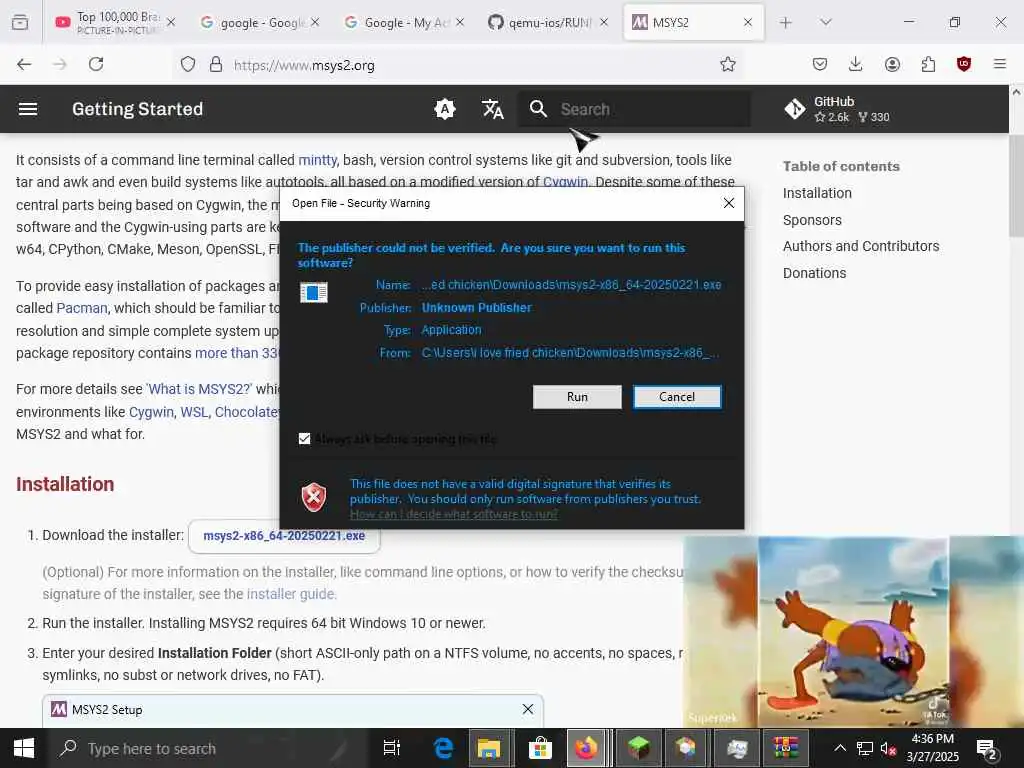Open the WinRAR taskbar icon

coord(786,748)
